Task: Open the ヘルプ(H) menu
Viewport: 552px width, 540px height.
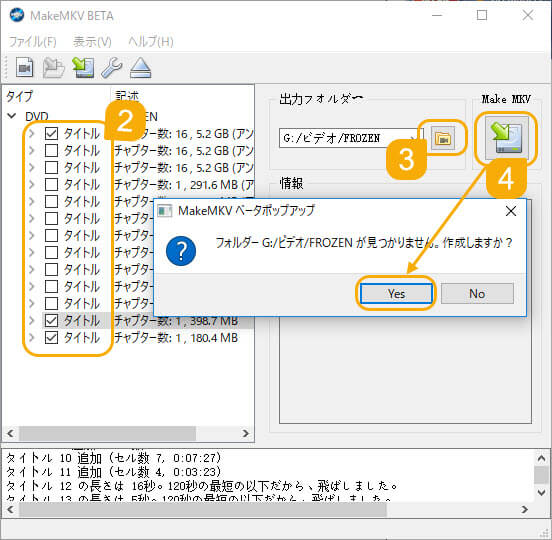Action: click(151, 42)
